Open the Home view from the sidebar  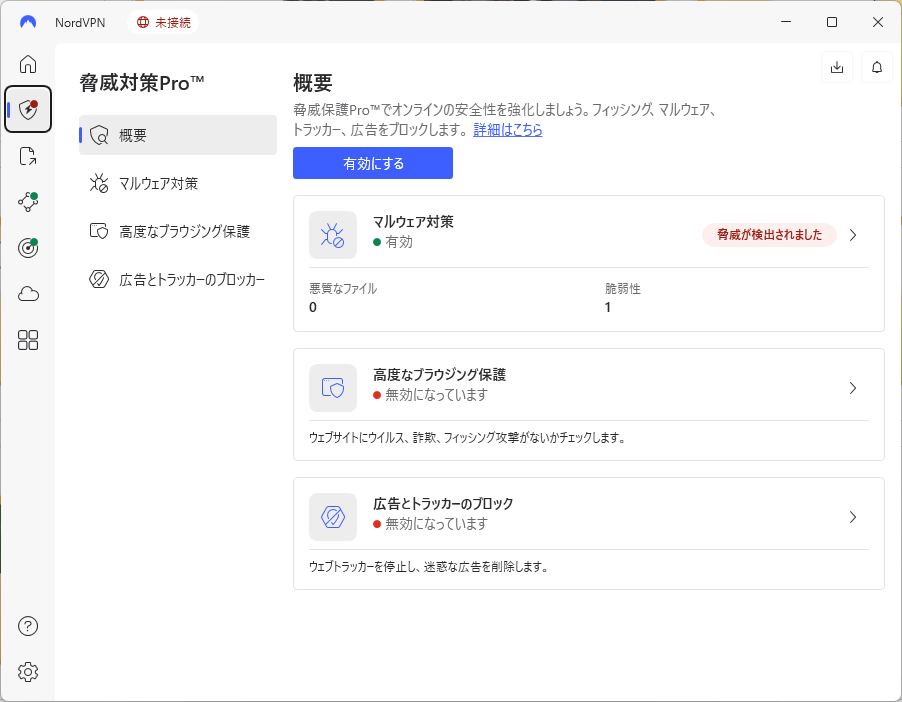point(27,64)
